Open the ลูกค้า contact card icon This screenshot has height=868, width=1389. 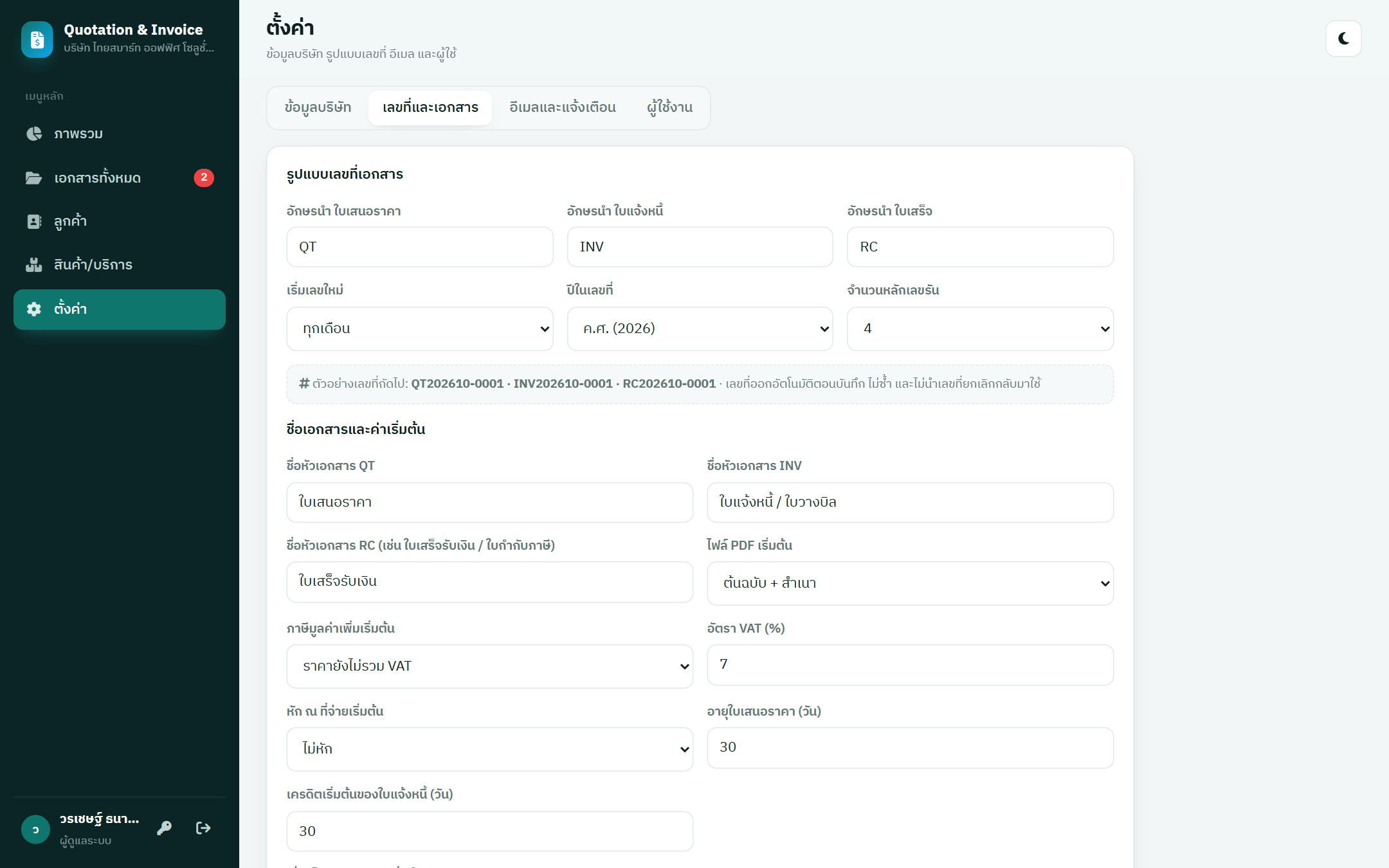tap(34, 221)
